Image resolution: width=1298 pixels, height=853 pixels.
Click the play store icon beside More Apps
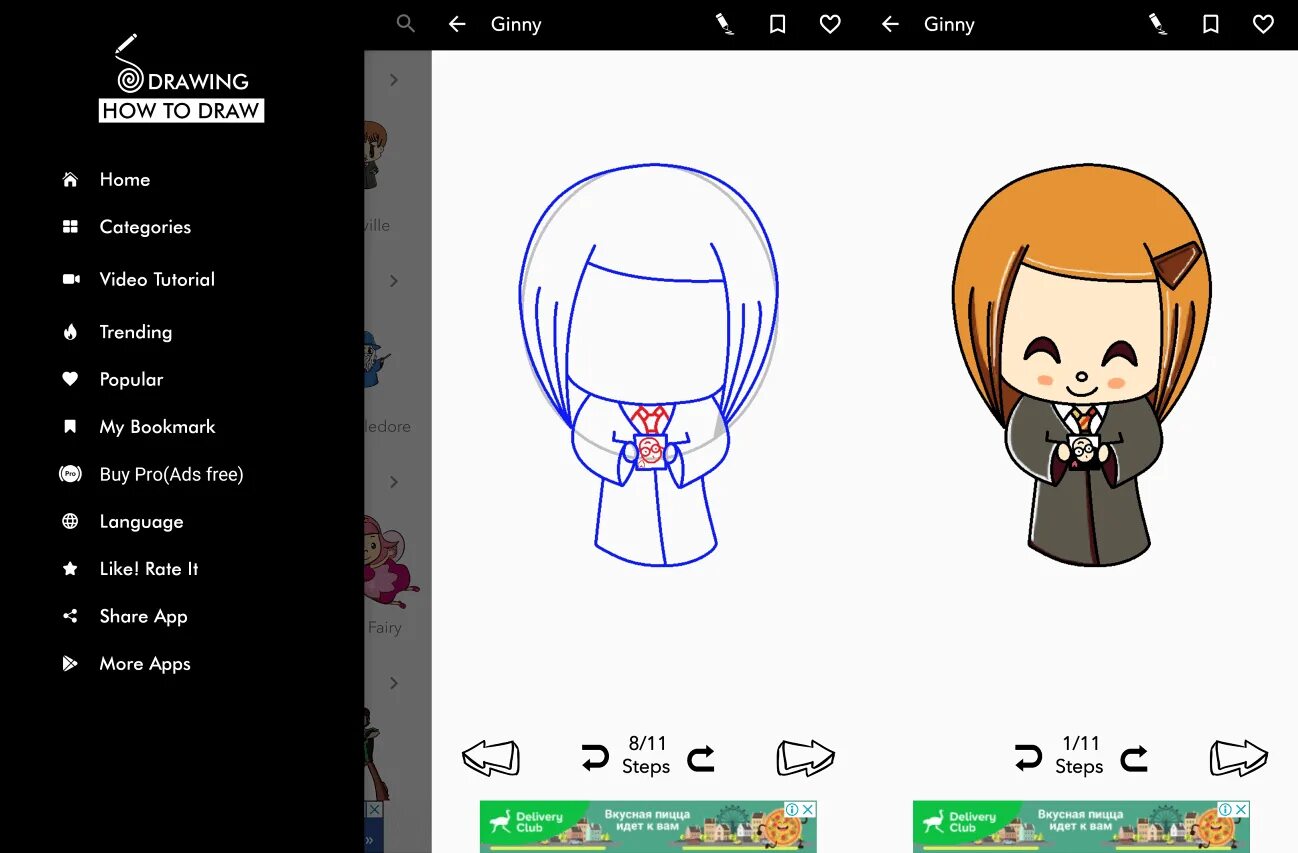(70, 663)
